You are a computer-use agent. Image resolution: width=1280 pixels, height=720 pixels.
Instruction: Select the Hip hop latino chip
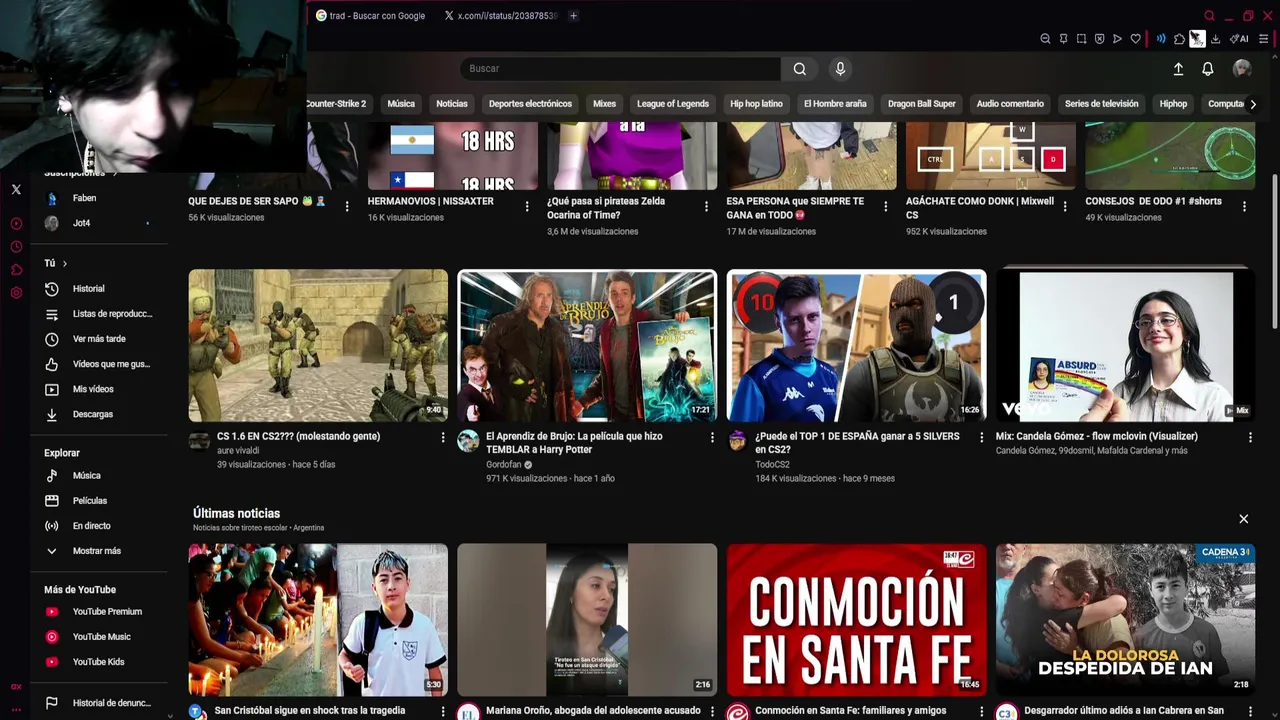[756, 104]
